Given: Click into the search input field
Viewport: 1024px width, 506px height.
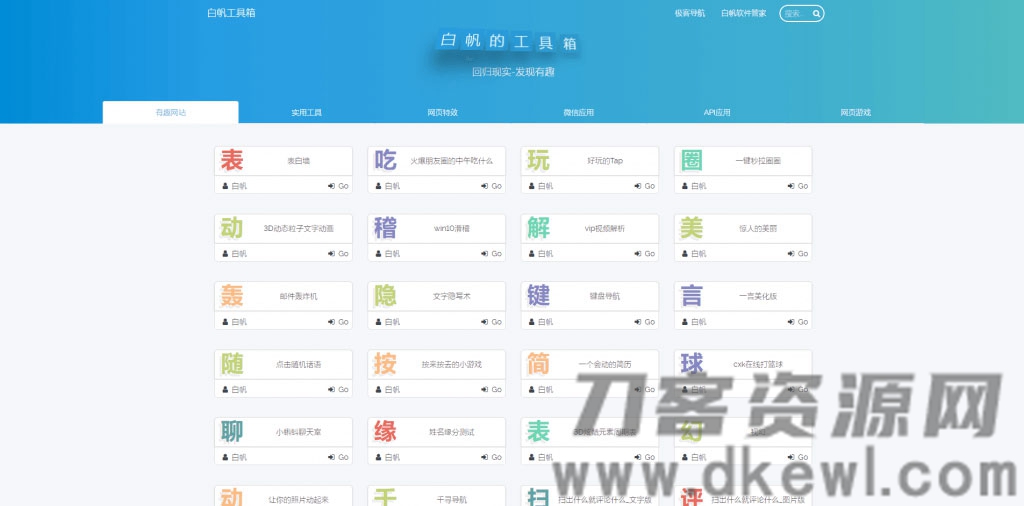Looking at the screenshot, I should coord(794,14).
